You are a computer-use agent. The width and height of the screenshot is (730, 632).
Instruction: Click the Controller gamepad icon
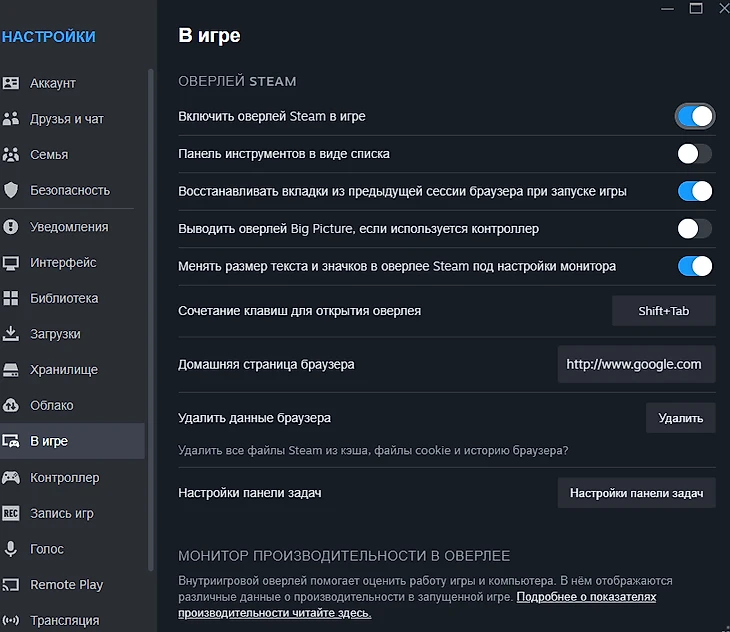pyautogui.click(x=12, y=478)
